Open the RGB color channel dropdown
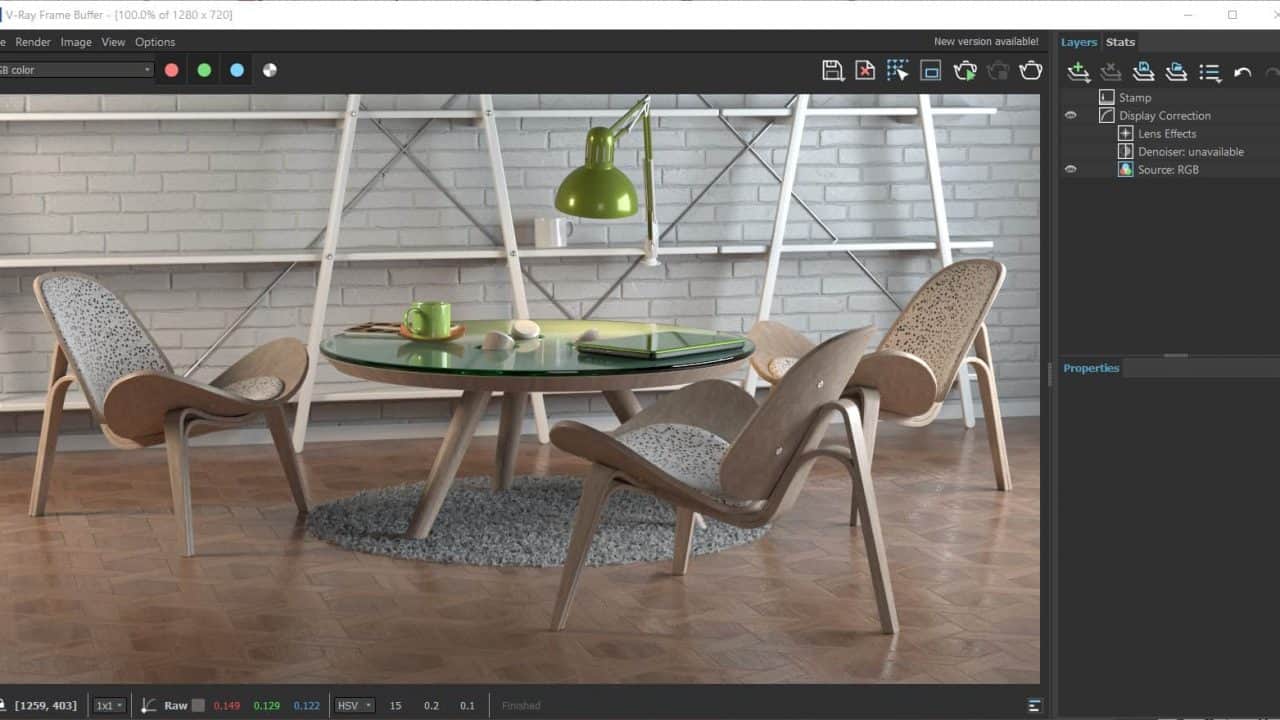 click(75, 70)
